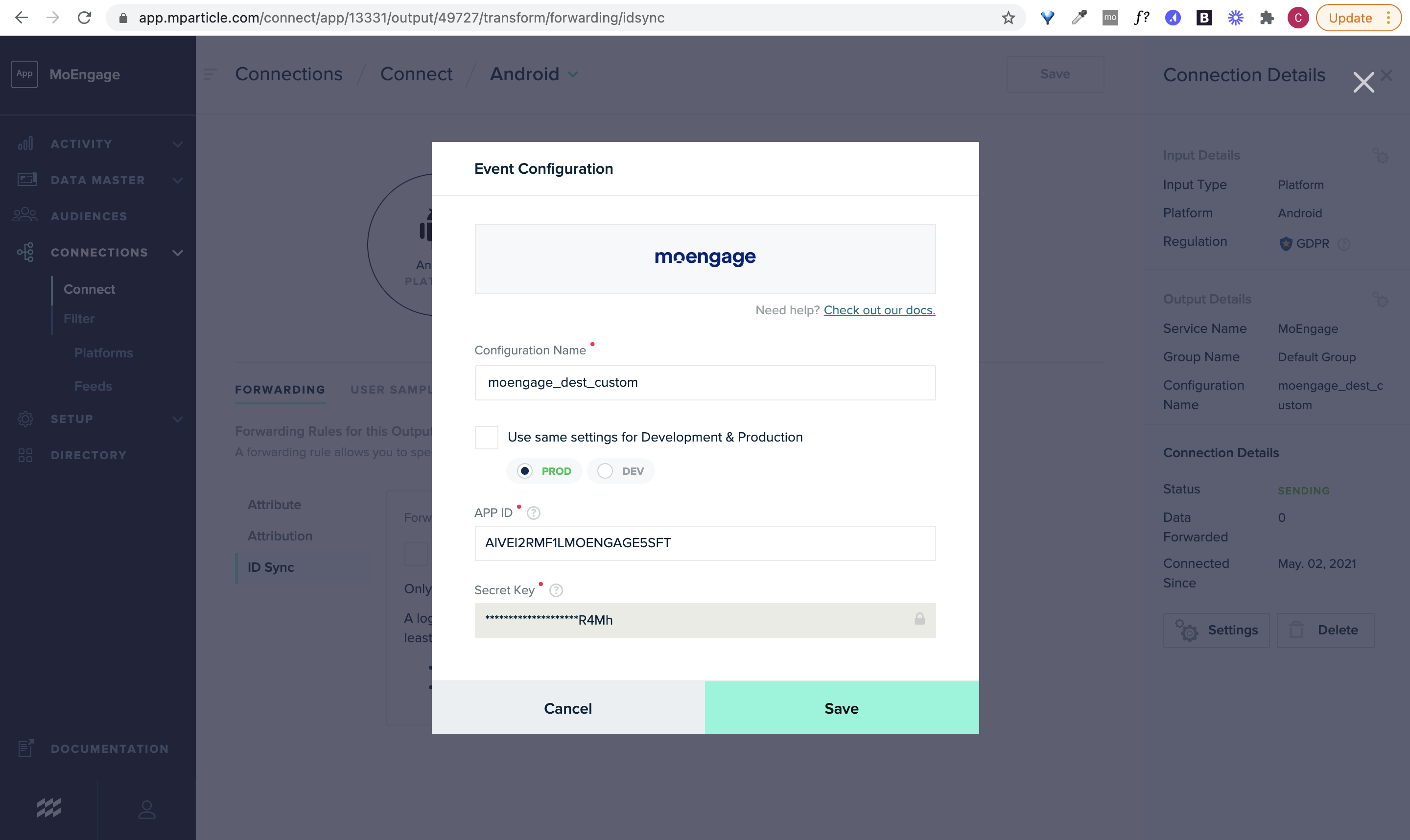Click the top Save button behind the dialog
The height and width of the screenshot is (840, 1410).
point(1055,74)
